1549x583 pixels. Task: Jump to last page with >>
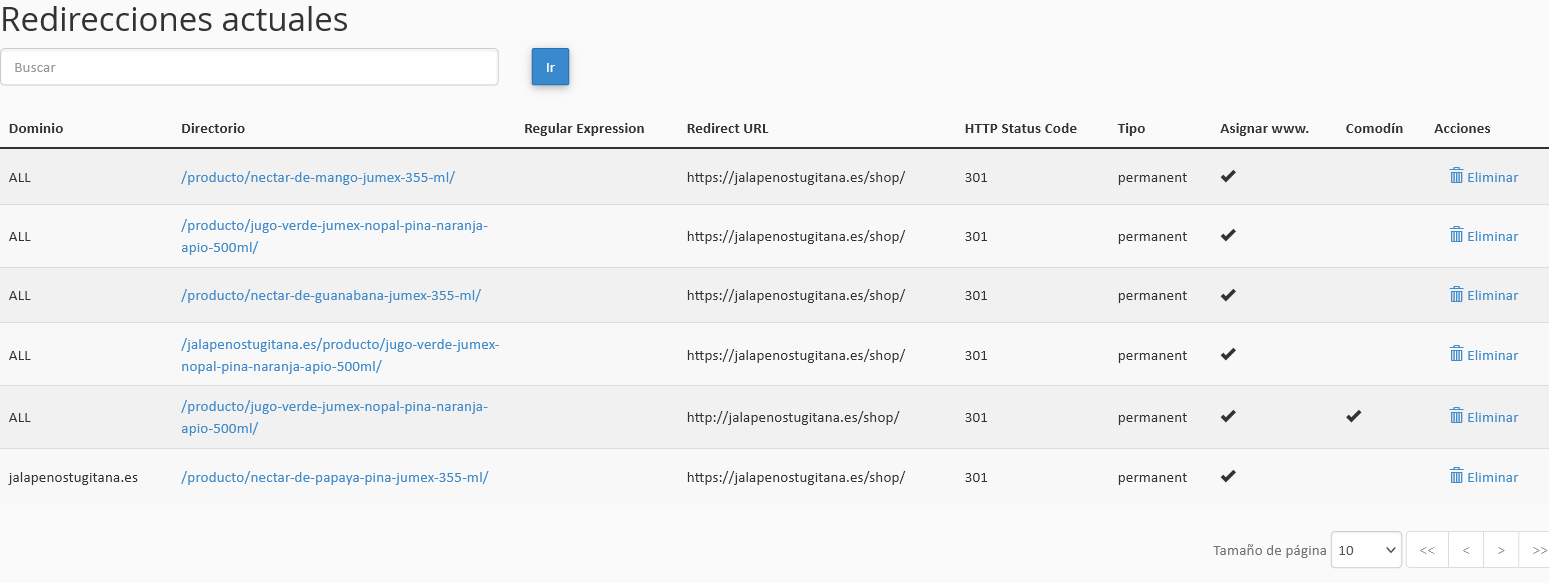pyautogui.click(x=1535, y=550)
